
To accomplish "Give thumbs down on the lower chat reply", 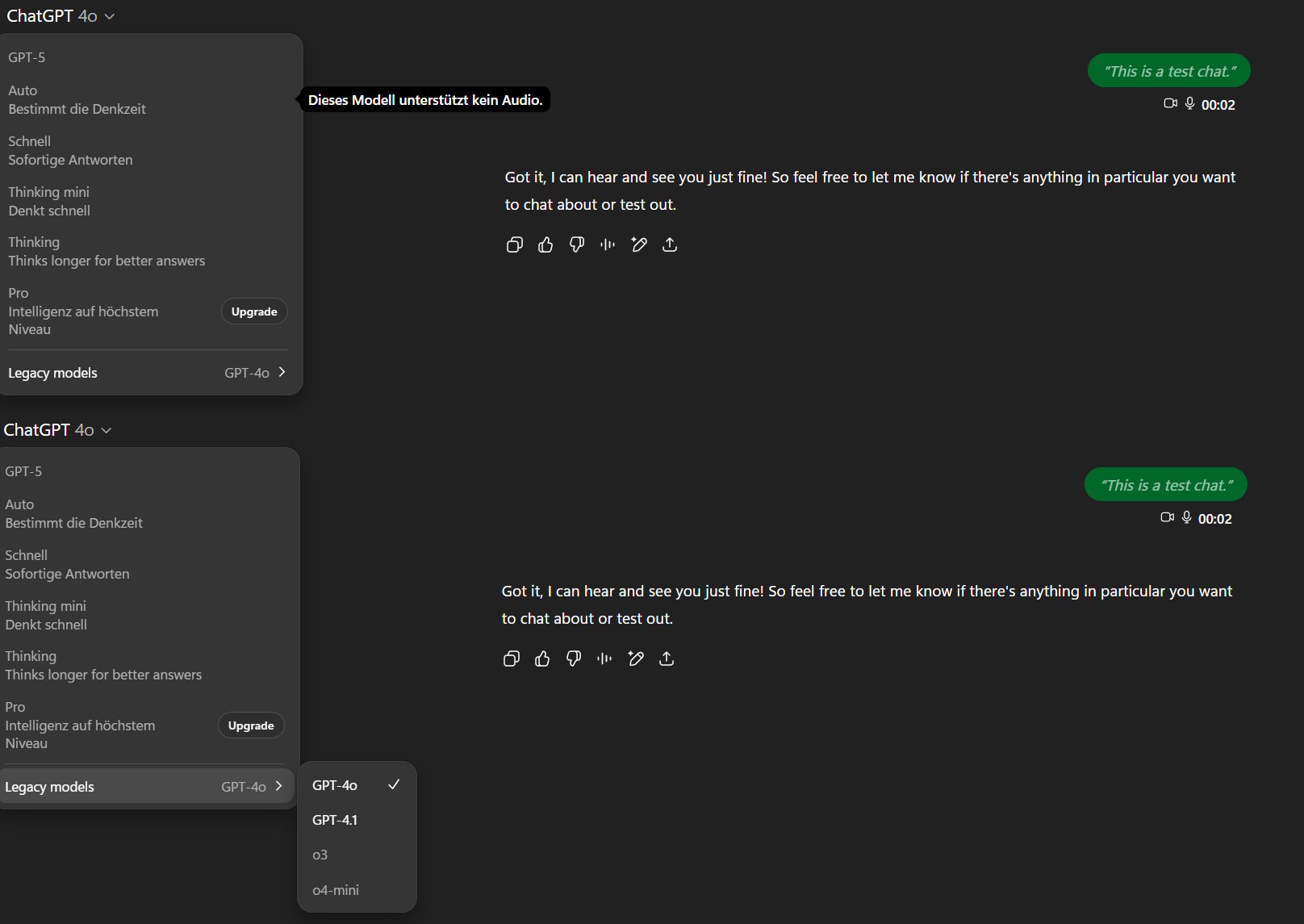I will coord(574,659).
